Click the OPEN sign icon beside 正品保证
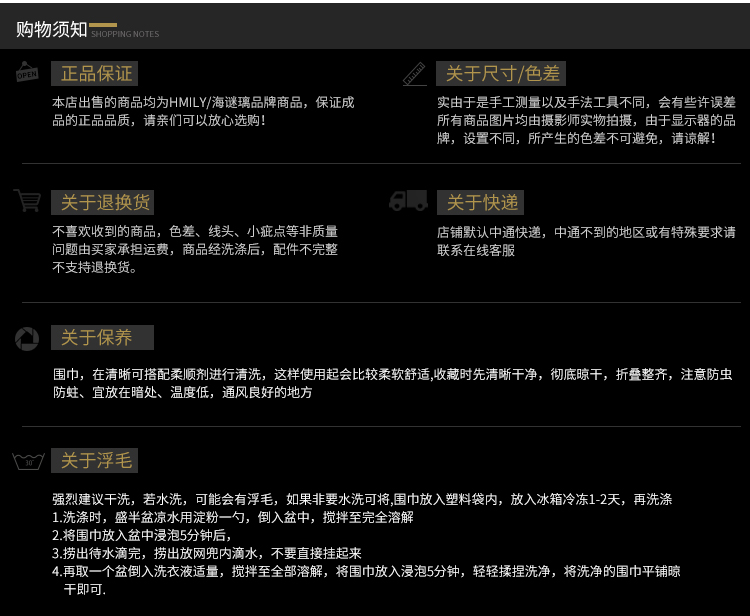This screenshot has width=750, height=616. [x=27, y=73]
